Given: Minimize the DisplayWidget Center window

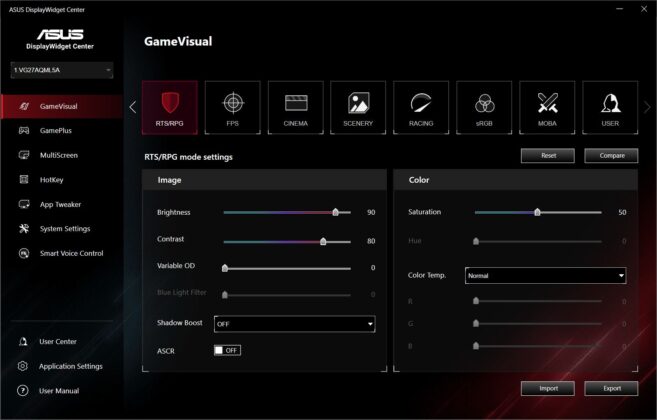Looking at the screenshot, I should (620, 9).
